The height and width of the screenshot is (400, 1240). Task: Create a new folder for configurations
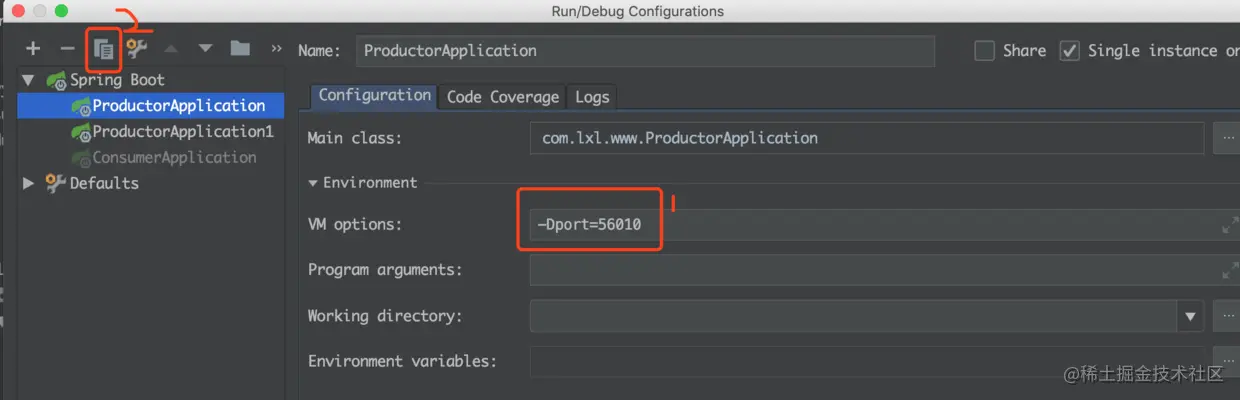point(240,48)
